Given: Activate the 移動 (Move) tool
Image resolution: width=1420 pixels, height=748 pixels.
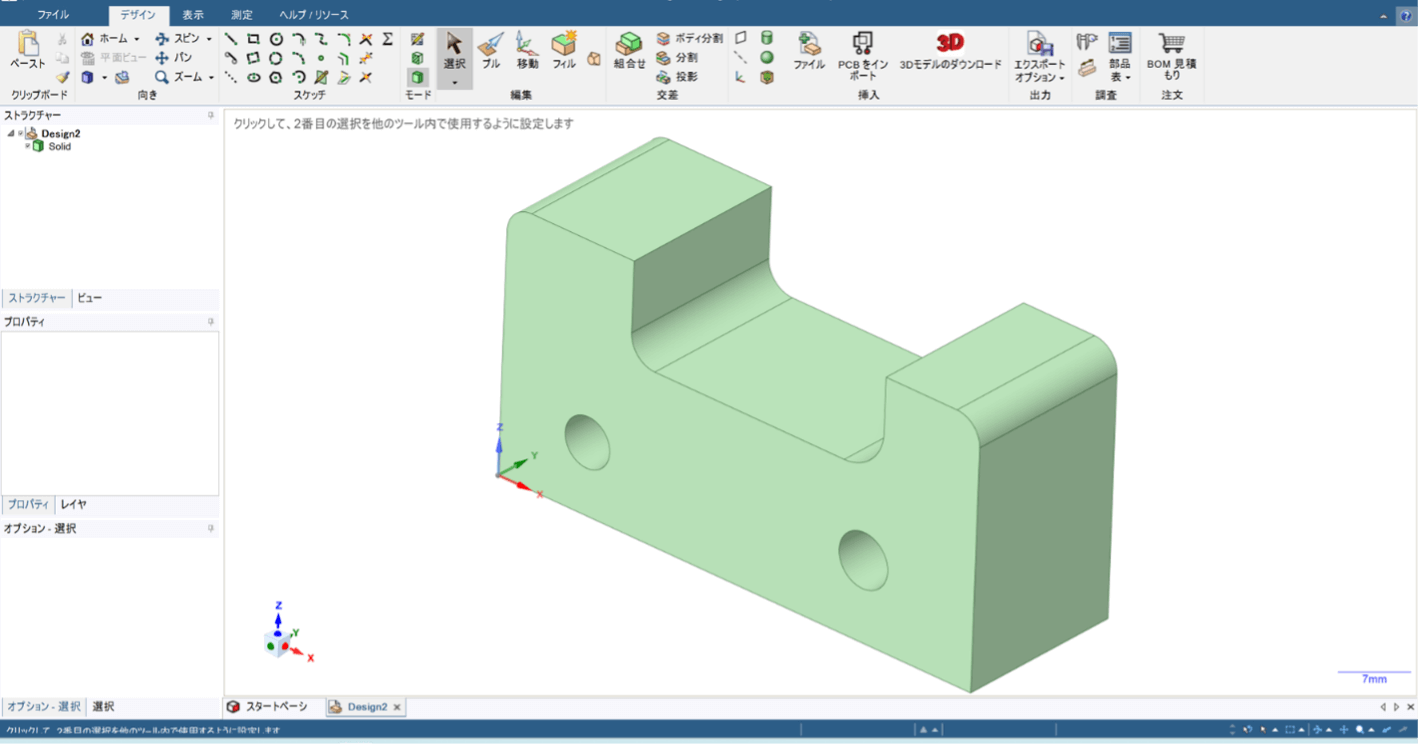Looking at the screenshot, I should point(527,50).
